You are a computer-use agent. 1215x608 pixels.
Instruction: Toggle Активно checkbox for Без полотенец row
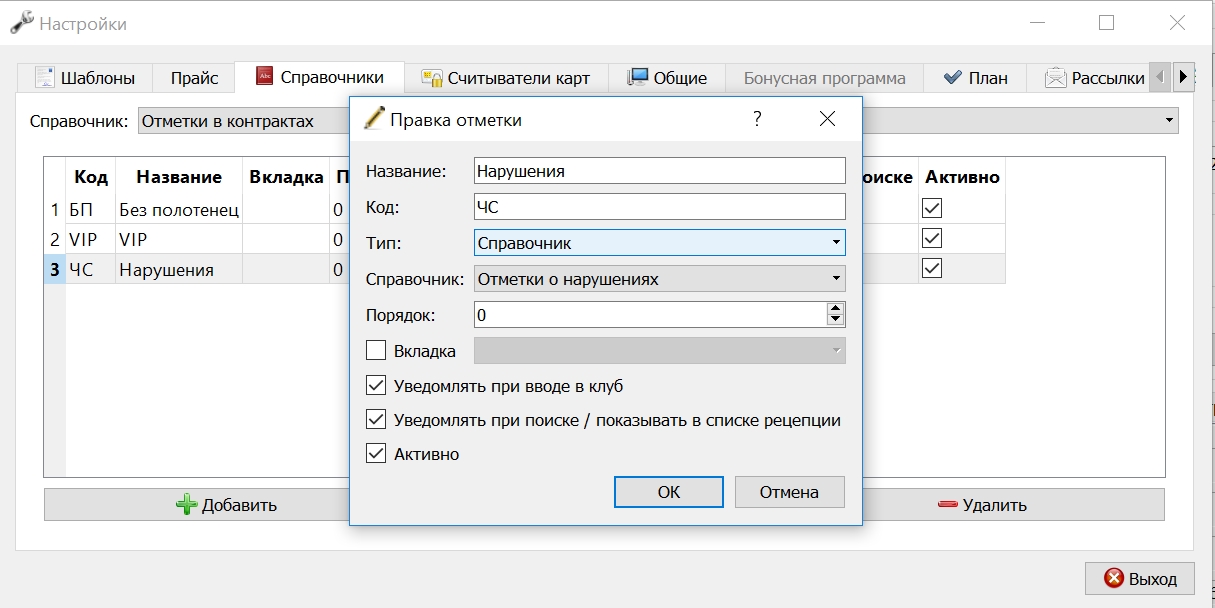click(x=932, y=208)
